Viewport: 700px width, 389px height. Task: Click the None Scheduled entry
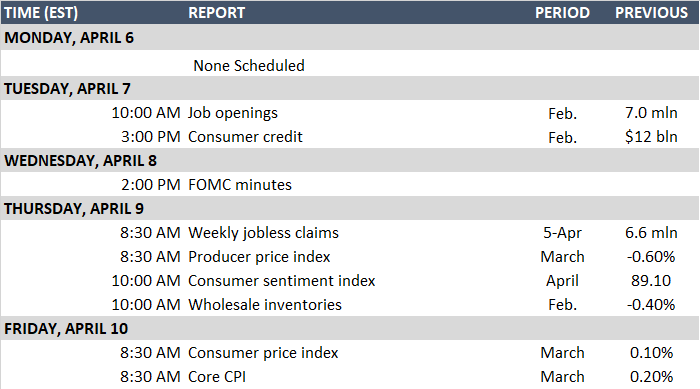pyautogui.click(x=249, y=66)
